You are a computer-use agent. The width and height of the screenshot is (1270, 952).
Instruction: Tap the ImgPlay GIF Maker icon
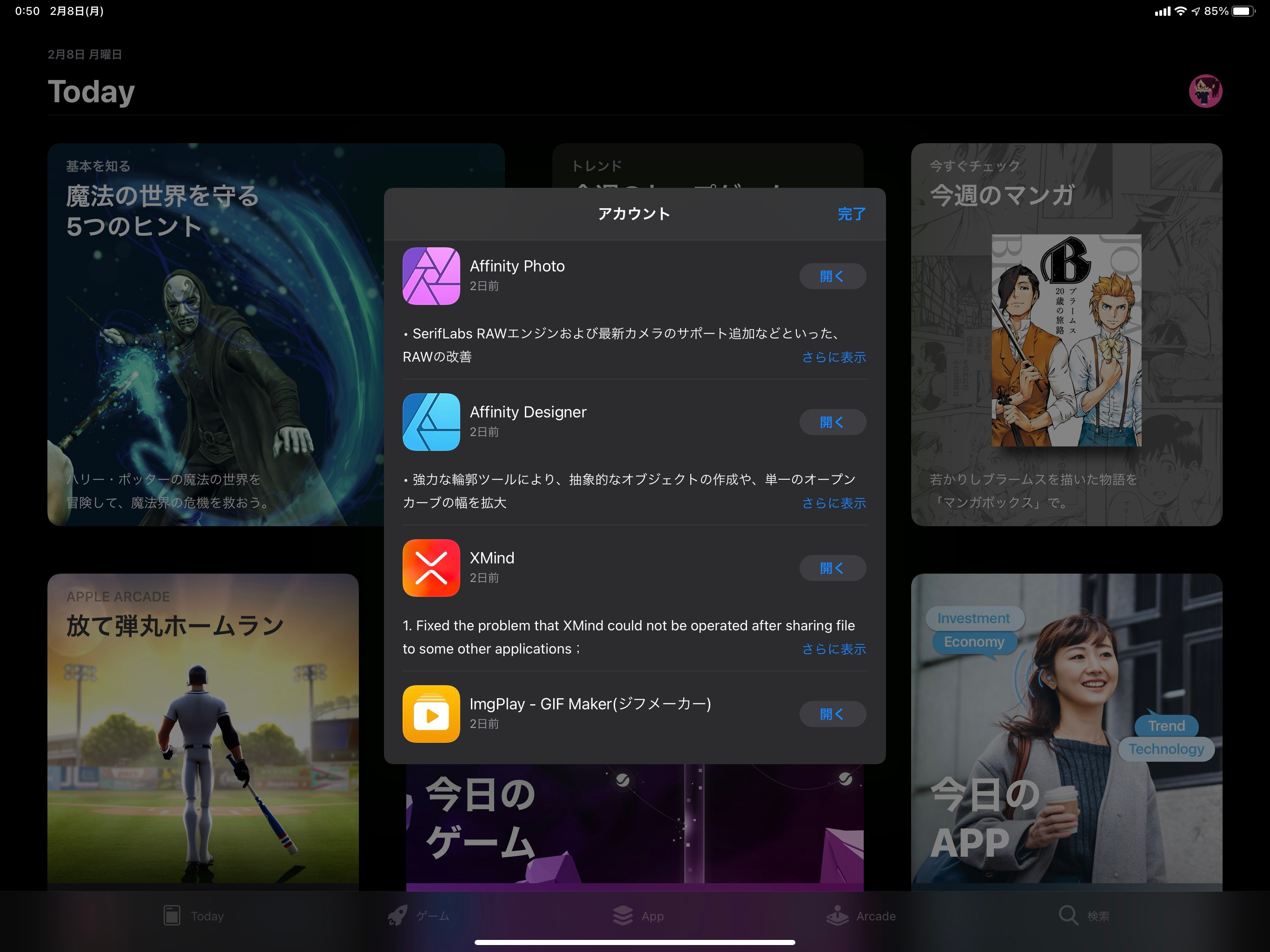tap(430, 714)
